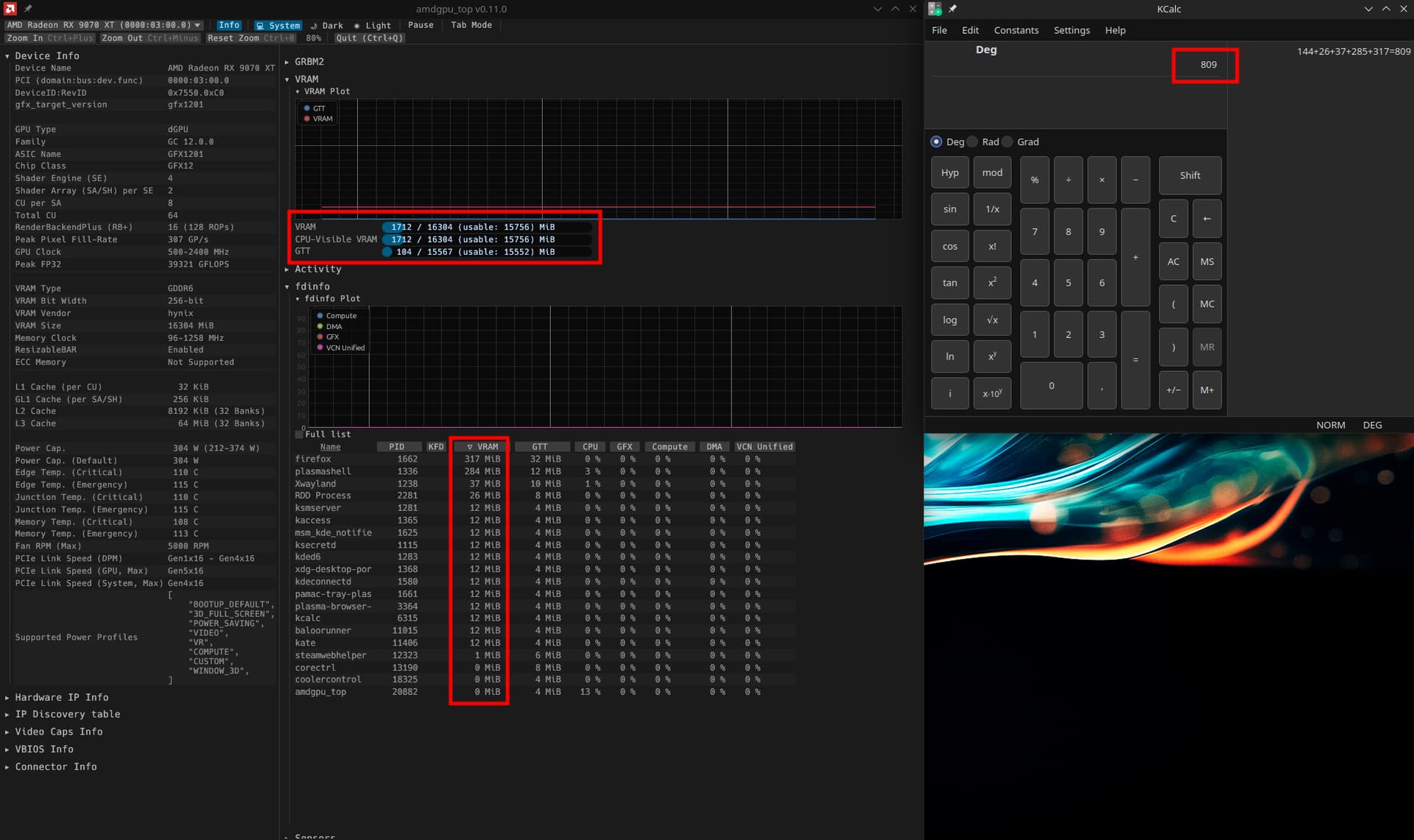
Task: Click the pin icon in KCalc title bar
Action: point(952,9)
